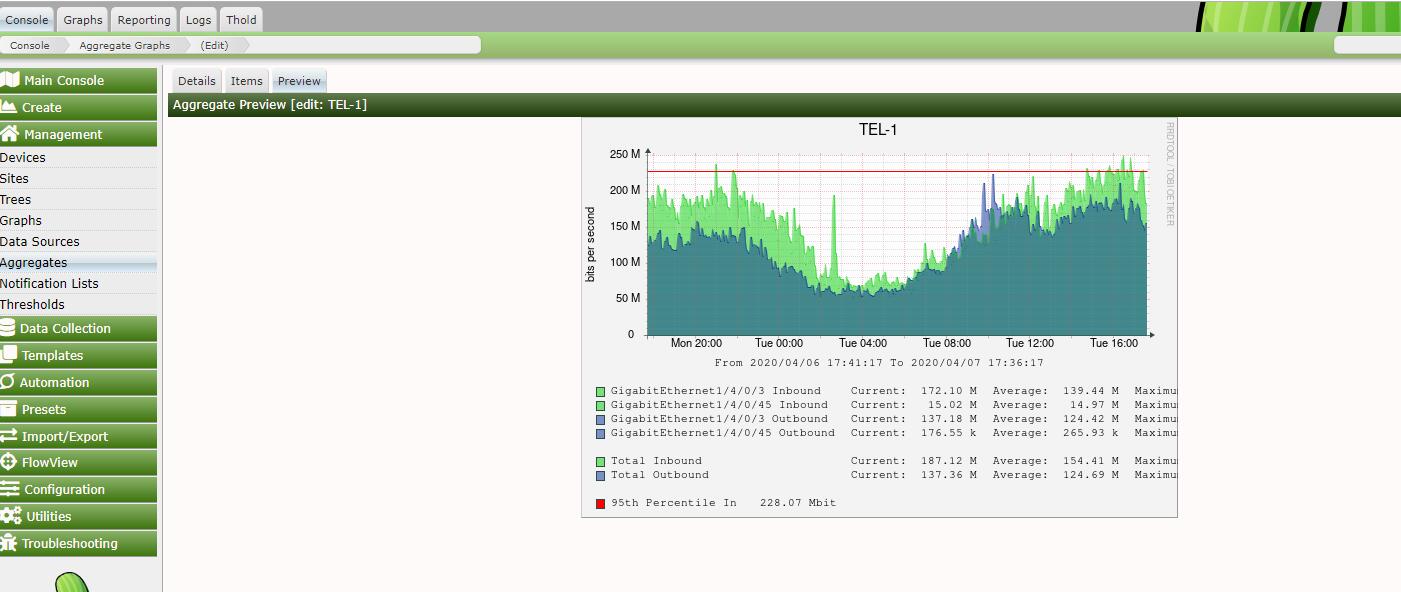1401x592 pixels.
Task: Expand the Presets section
Action: point(79,409)
